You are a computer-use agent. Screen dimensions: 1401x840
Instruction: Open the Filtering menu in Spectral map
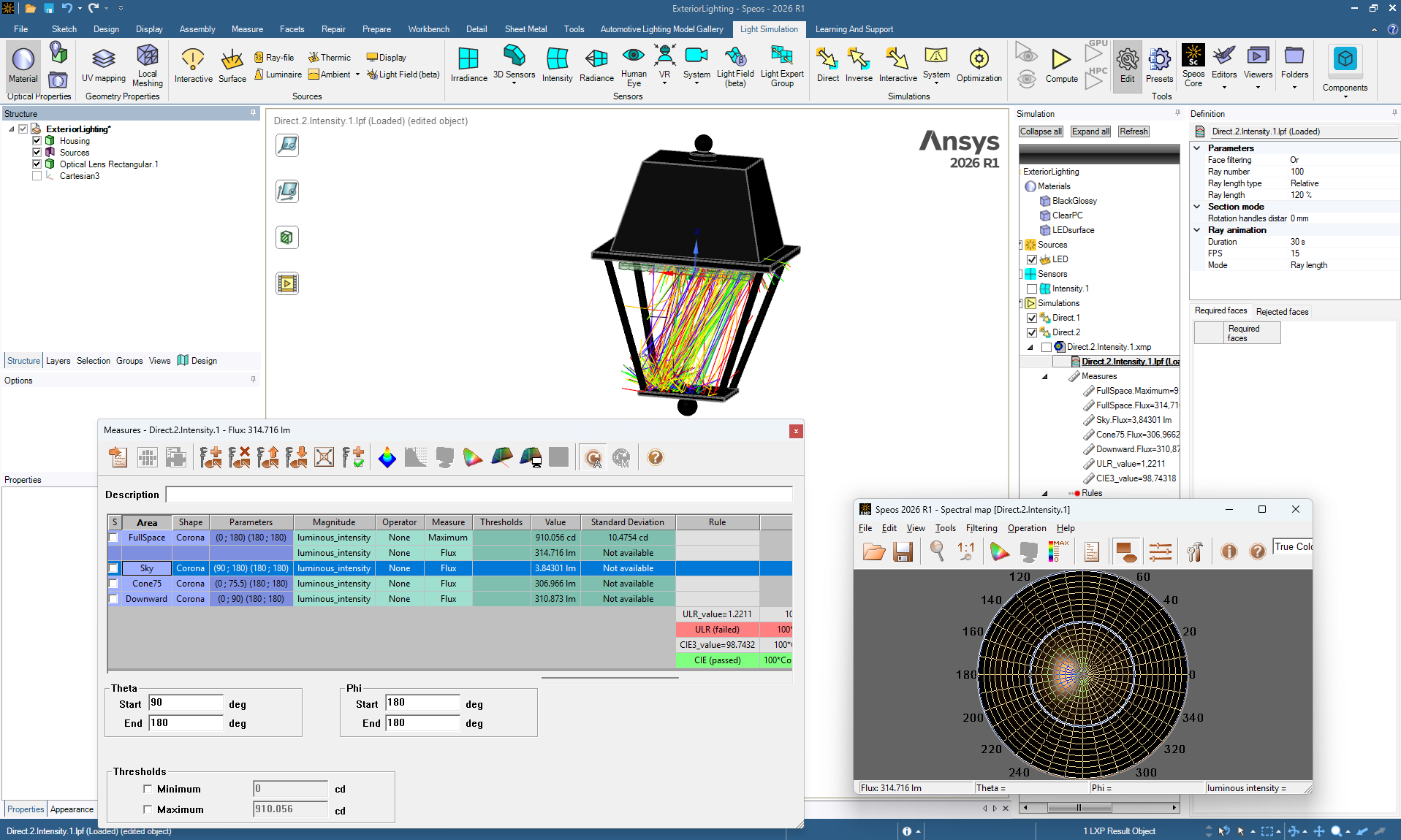click(x=982, y=528)
